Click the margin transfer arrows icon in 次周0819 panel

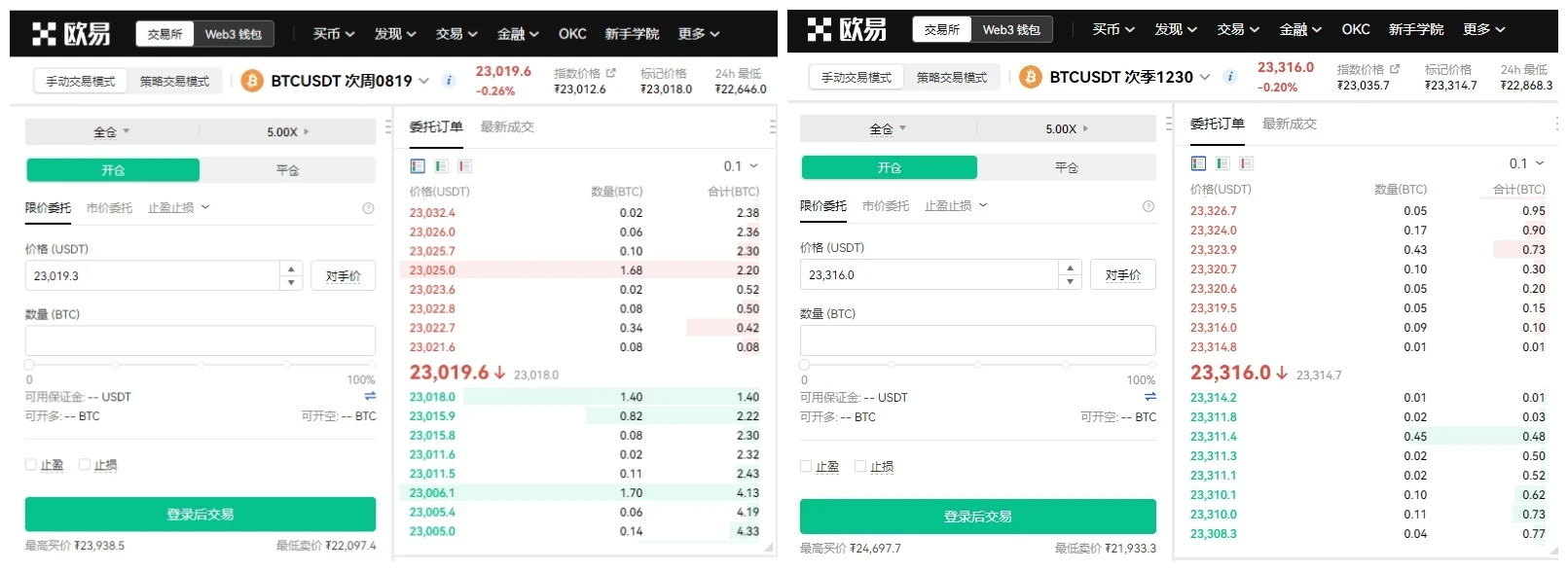370,396
